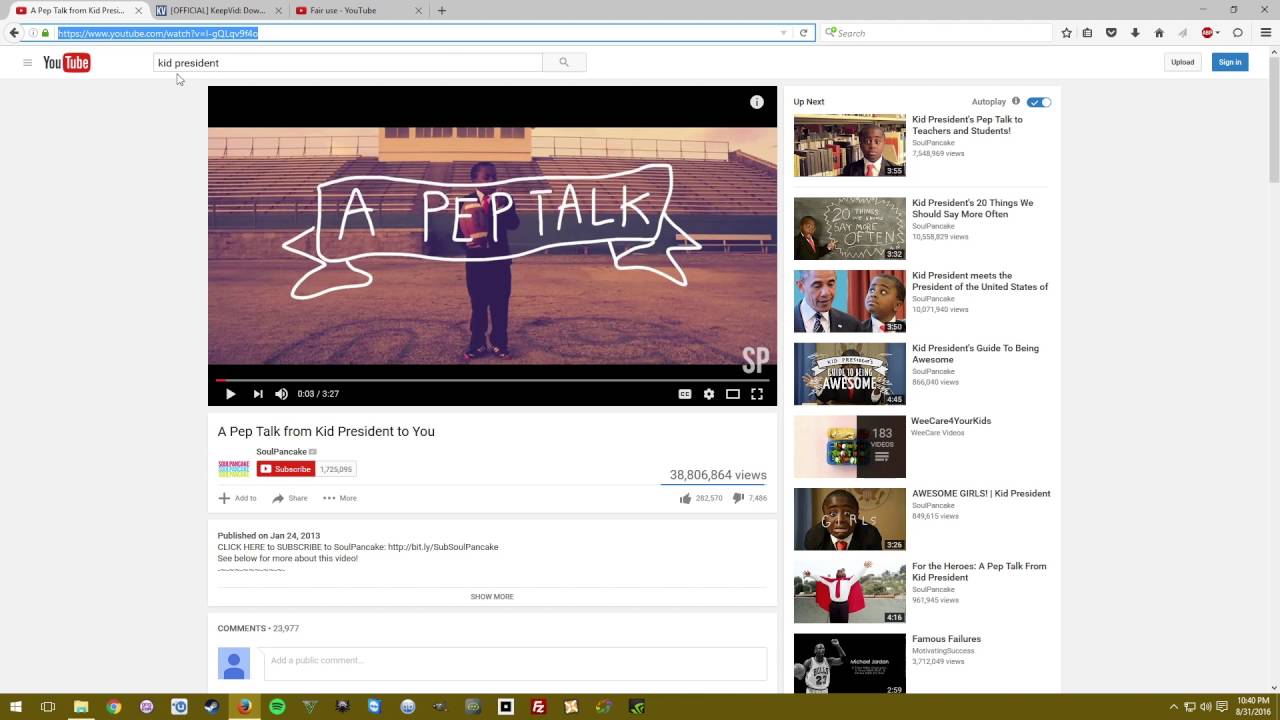
Task: Open Chrome from the taskbar
Action: [114, 707]
